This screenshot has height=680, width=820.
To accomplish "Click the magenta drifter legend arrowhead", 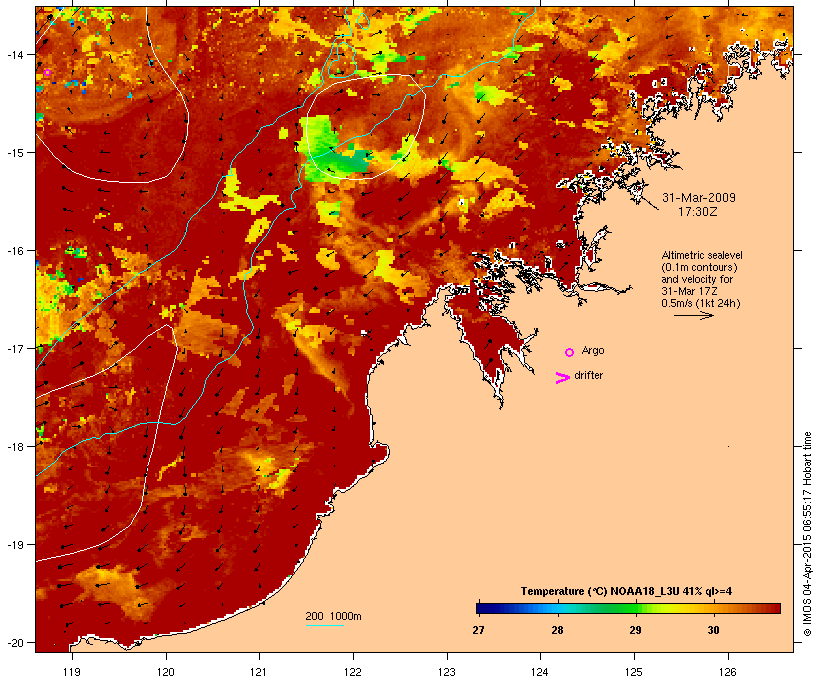I will coord(563,378).
